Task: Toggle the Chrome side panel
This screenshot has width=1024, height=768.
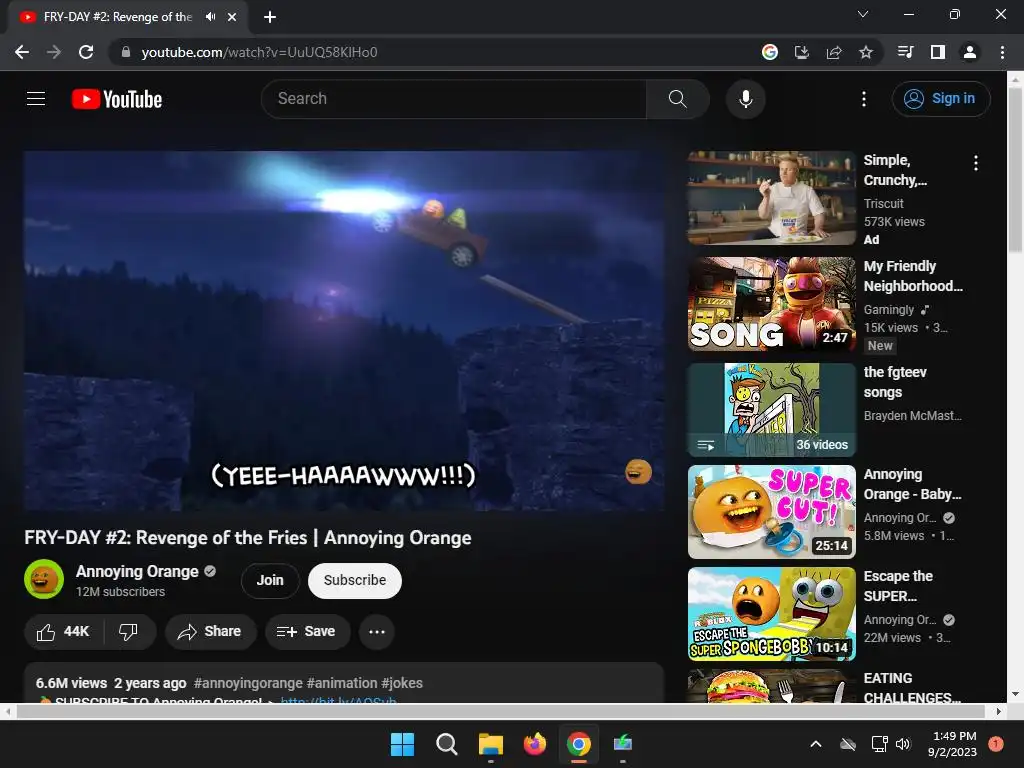Action: pyautogui.click(x=937, y=52)
